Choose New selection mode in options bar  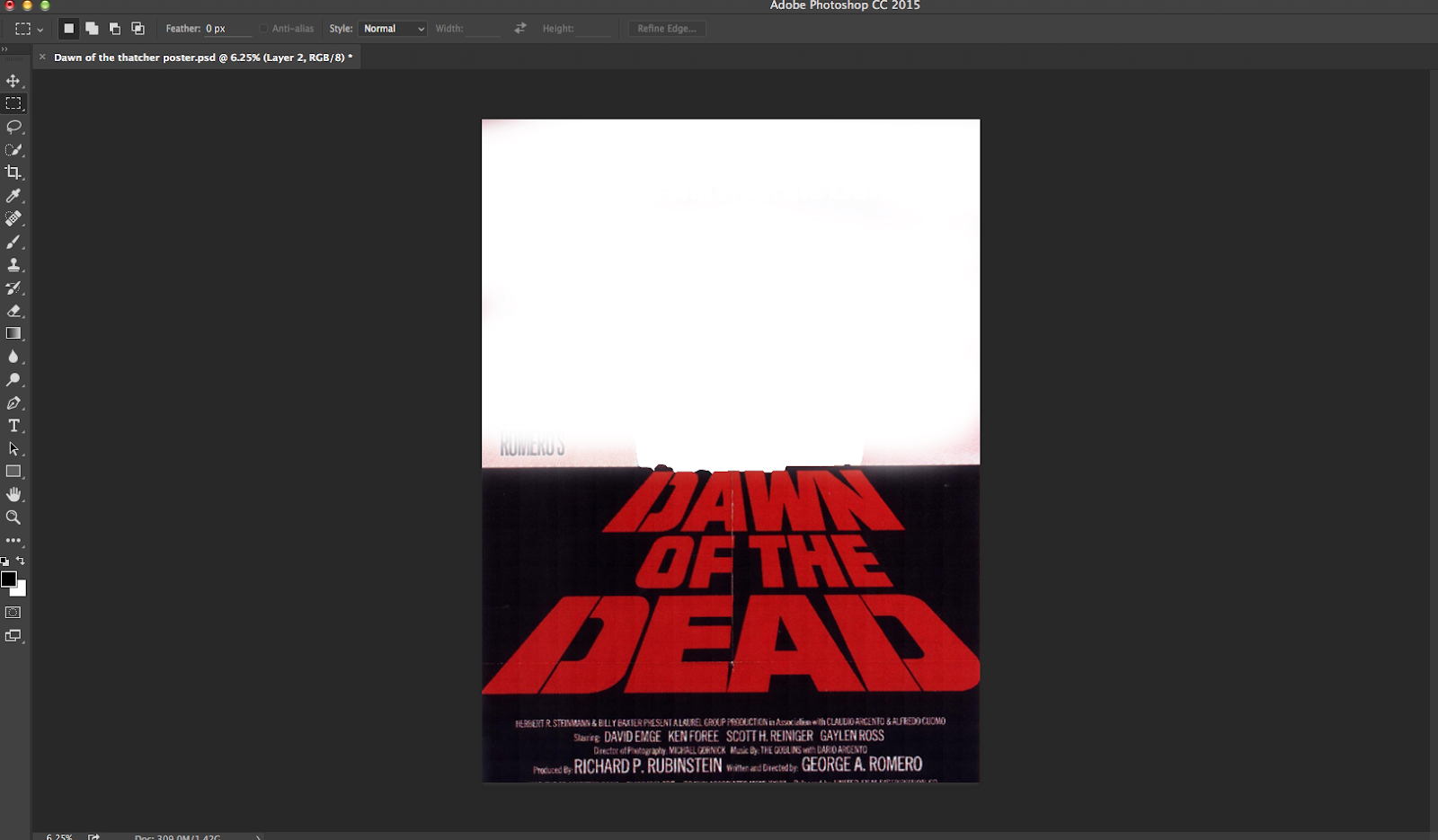[x=68, y=29]
